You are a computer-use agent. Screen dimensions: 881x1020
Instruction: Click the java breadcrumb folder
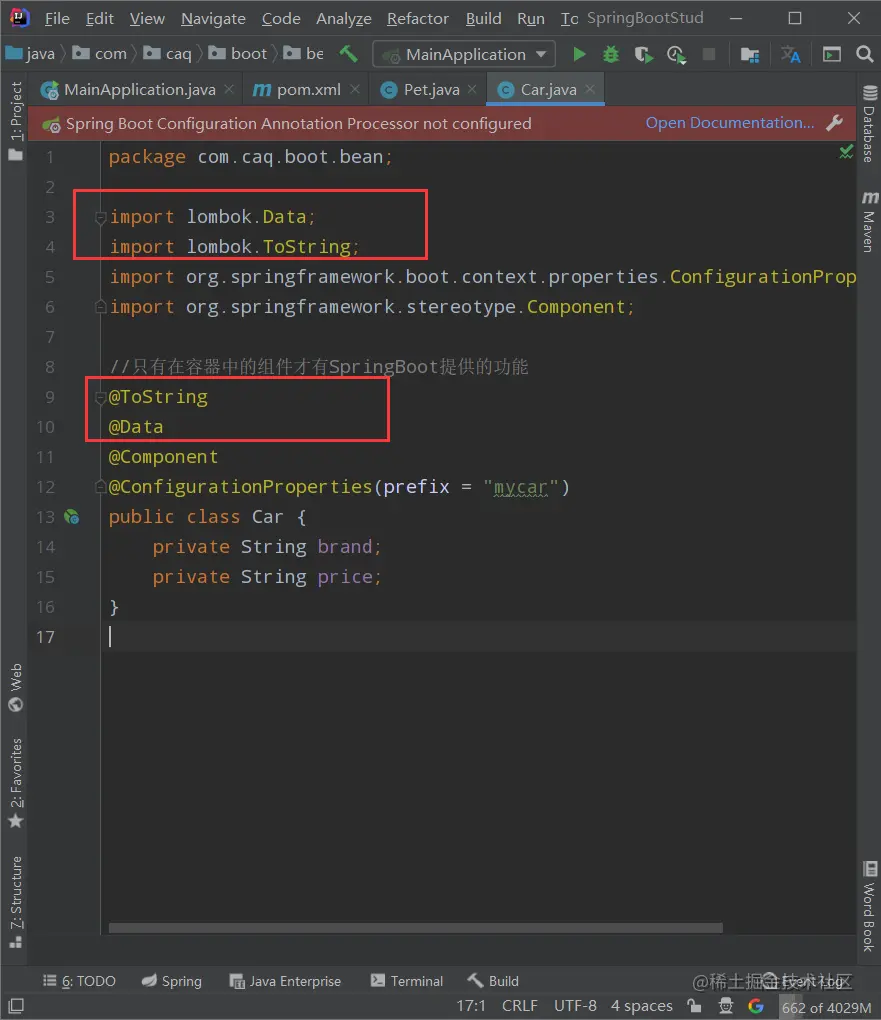[31, 54]
